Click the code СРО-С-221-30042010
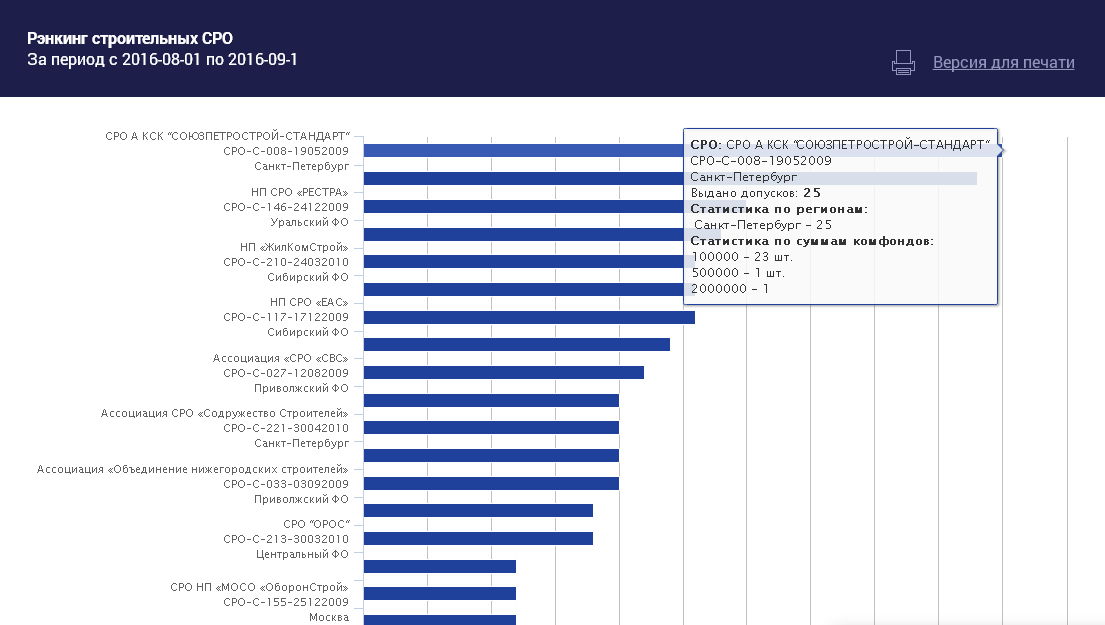The width and height of the screenshot is (1105, 625). click(x=286, y=428)
